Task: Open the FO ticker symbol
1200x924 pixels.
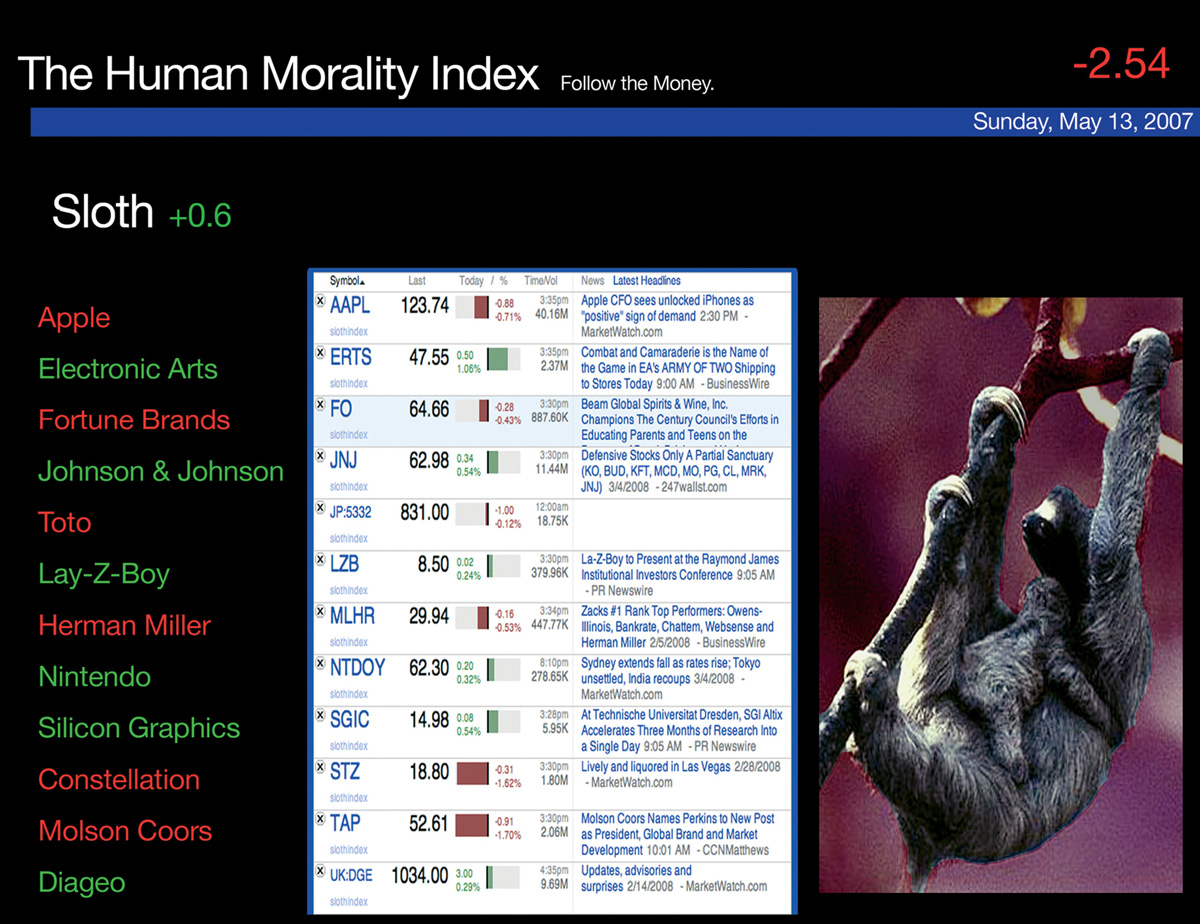Action: [x=341, y=410]
